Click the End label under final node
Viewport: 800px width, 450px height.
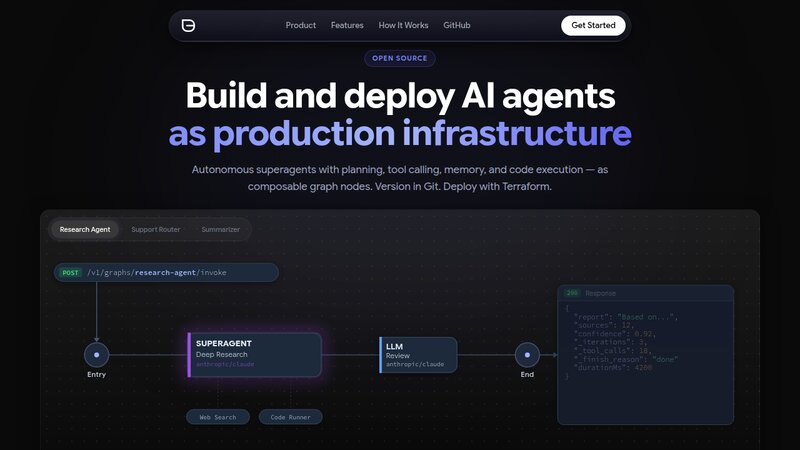[x=527, y=374]
